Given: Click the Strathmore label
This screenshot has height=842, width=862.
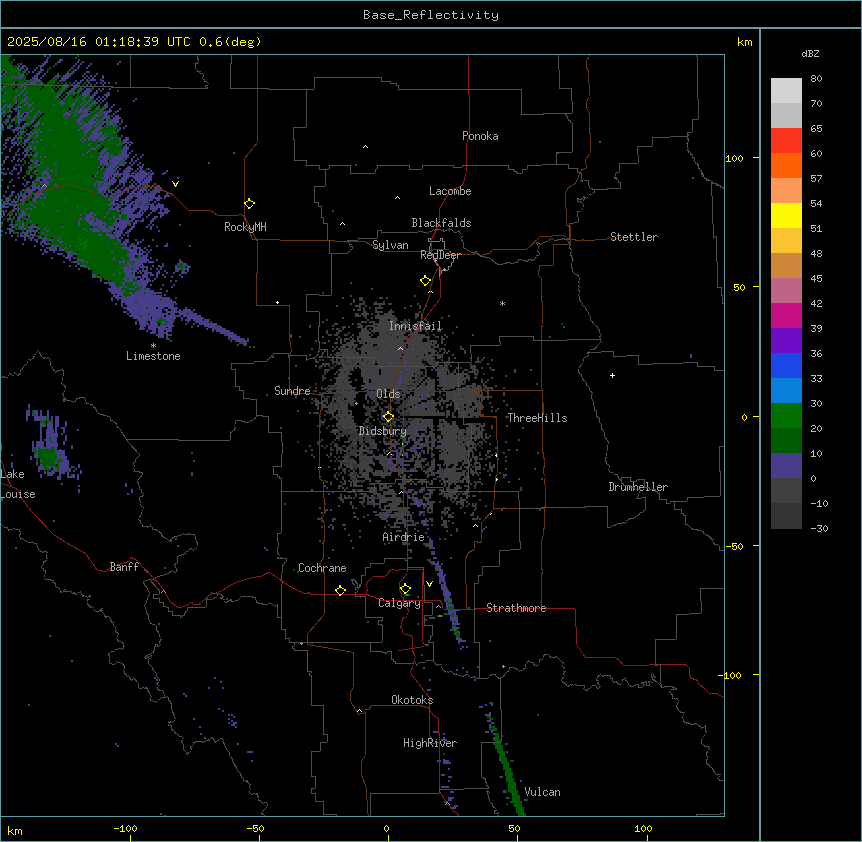Looking at the screenshot, I should [x=516, y=608].
